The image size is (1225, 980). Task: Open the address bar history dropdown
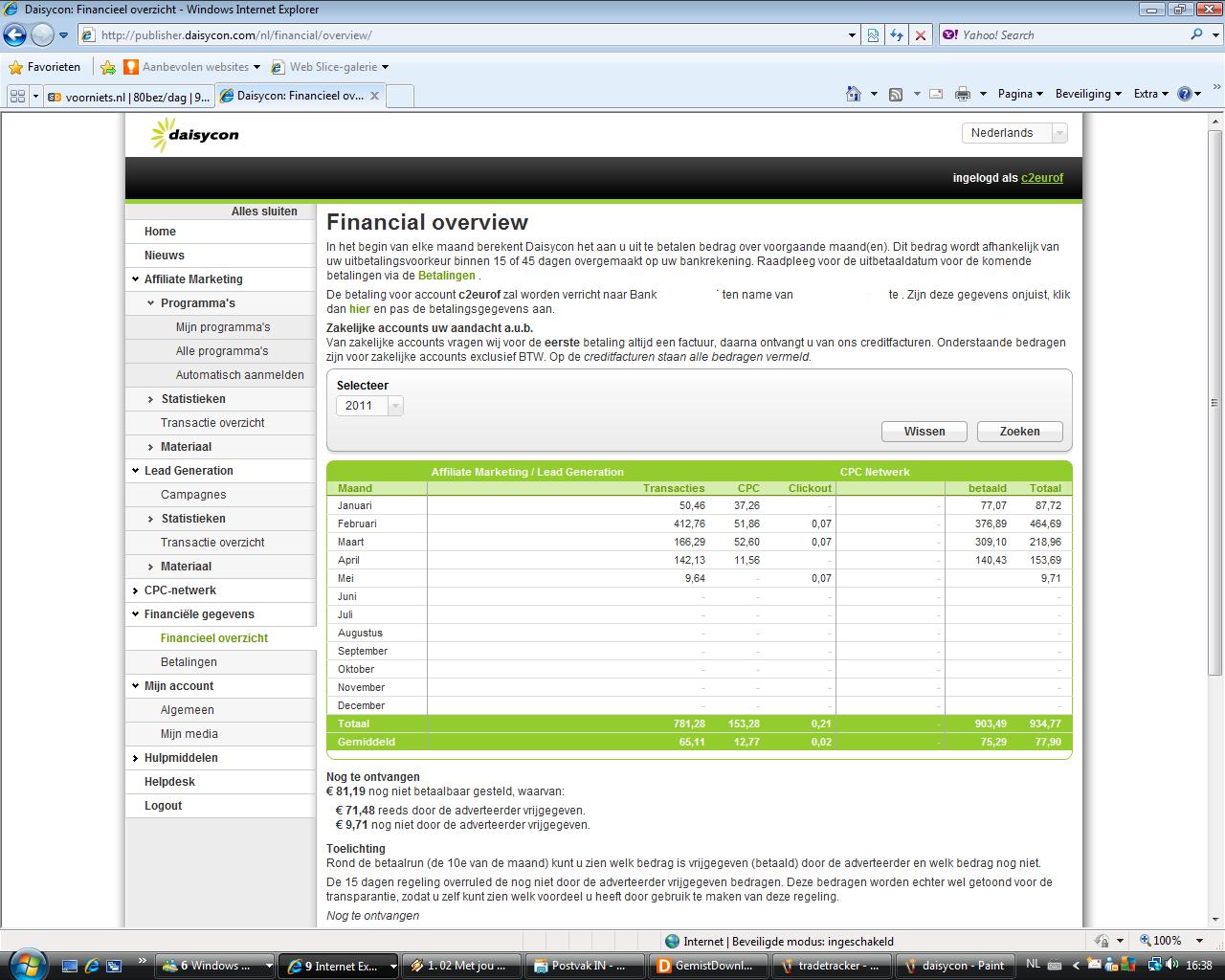click(852, 35)
